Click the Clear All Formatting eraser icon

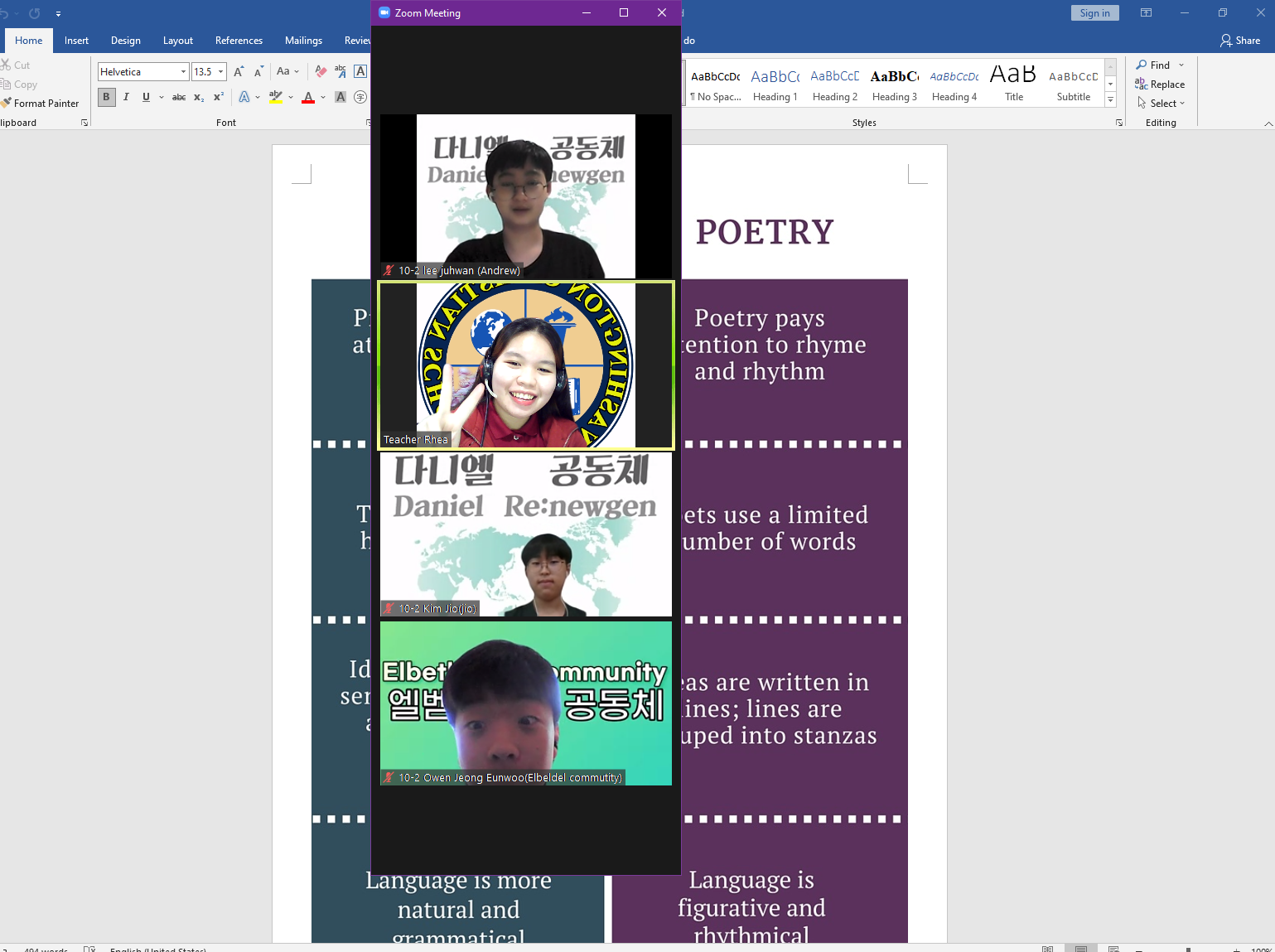pyautogui.click(x=321, y=72)
